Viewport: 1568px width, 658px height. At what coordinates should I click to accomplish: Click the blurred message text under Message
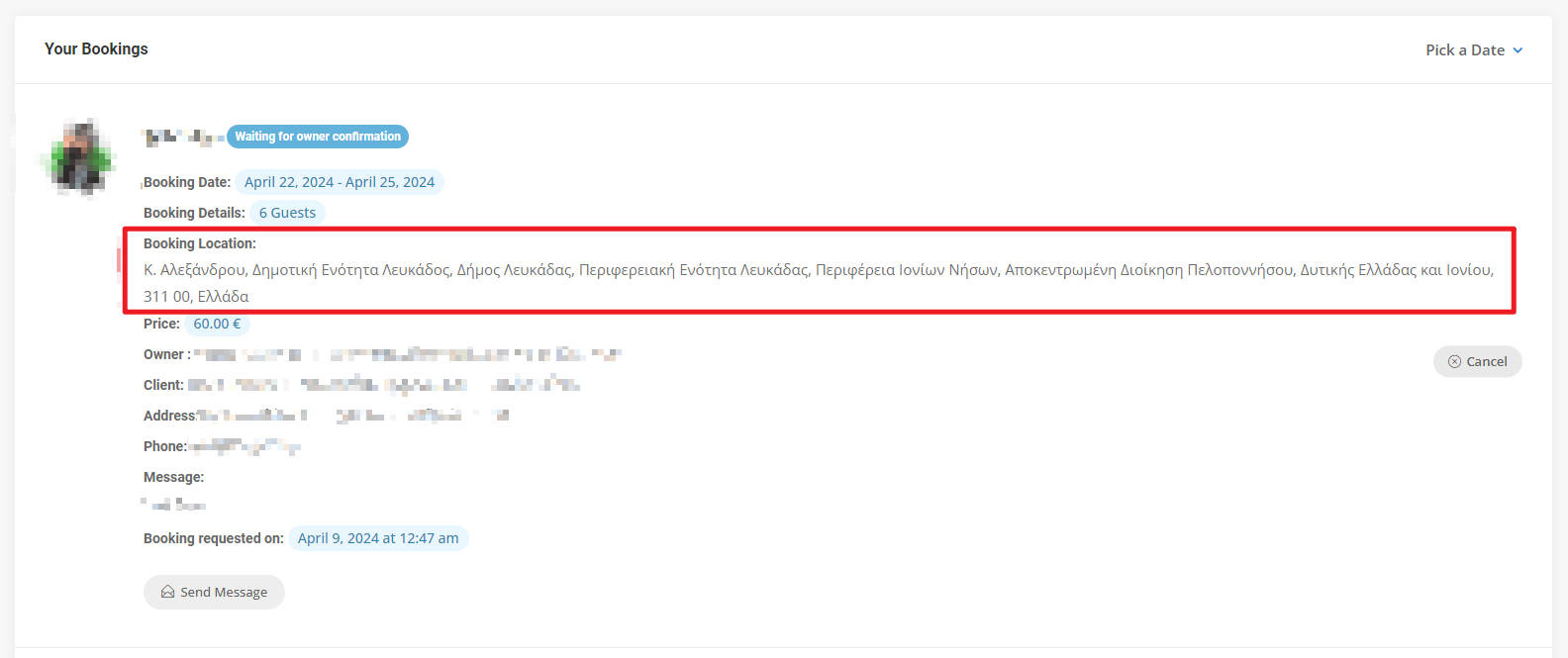[x=174, y=504]
